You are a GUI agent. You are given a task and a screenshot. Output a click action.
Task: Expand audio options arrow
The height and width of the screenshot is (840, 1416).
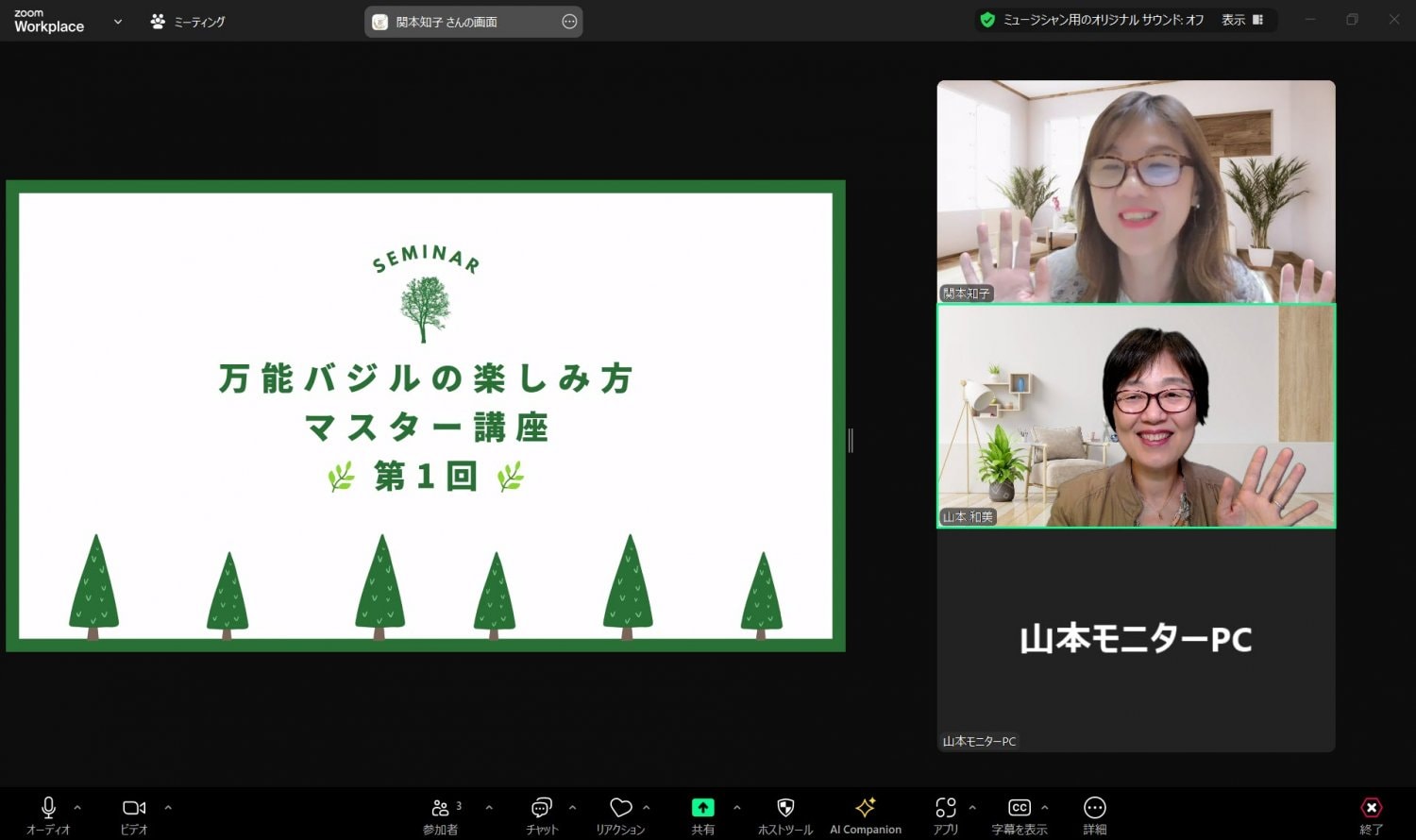click(77, 808)
